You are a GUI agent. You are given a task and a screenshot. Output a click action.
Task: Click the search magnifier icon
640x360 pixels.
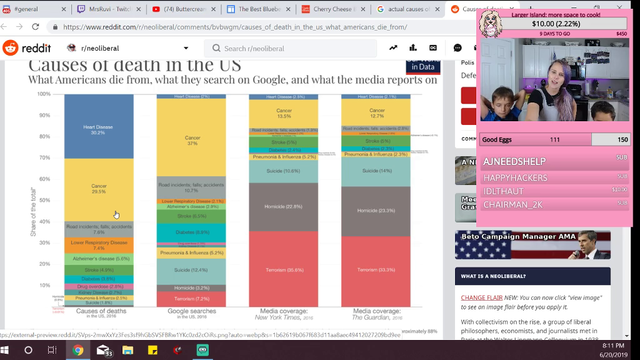216,48
